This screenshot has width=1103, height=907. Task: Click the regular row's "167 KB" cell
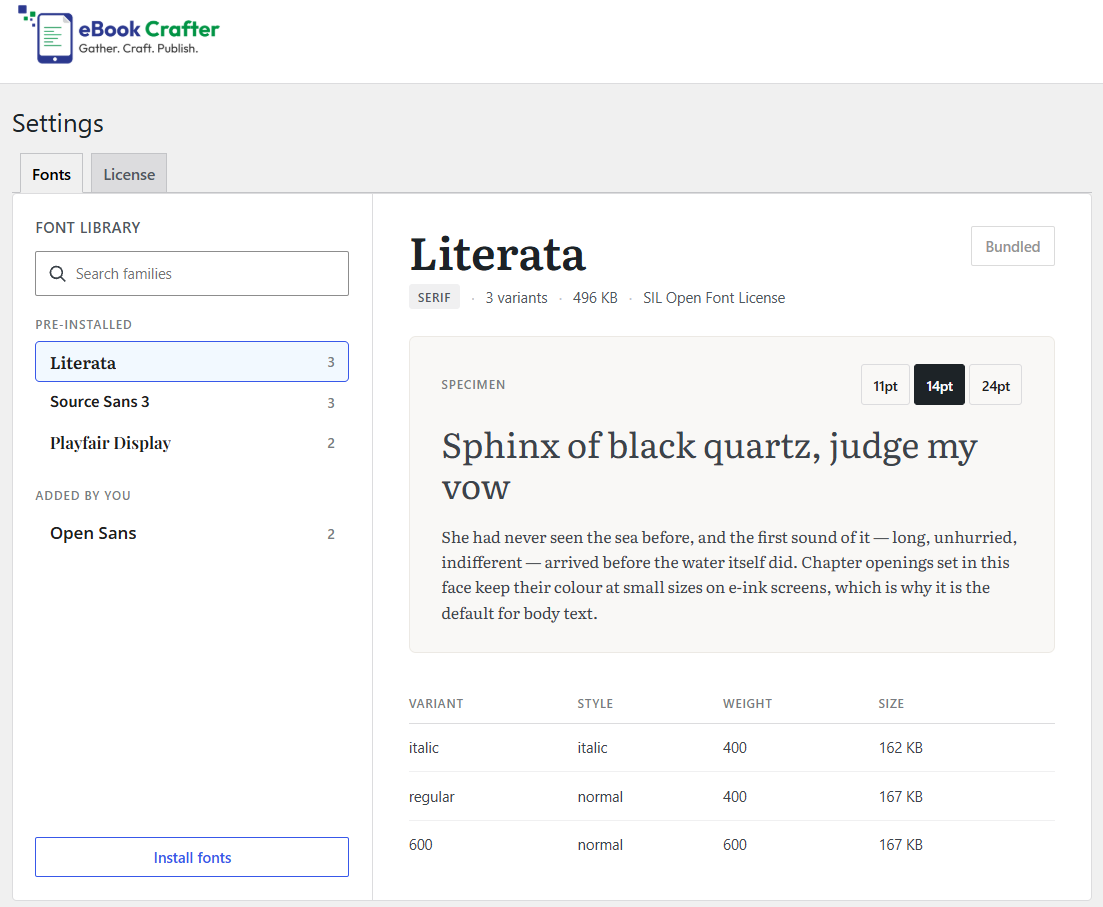point(900,797)
